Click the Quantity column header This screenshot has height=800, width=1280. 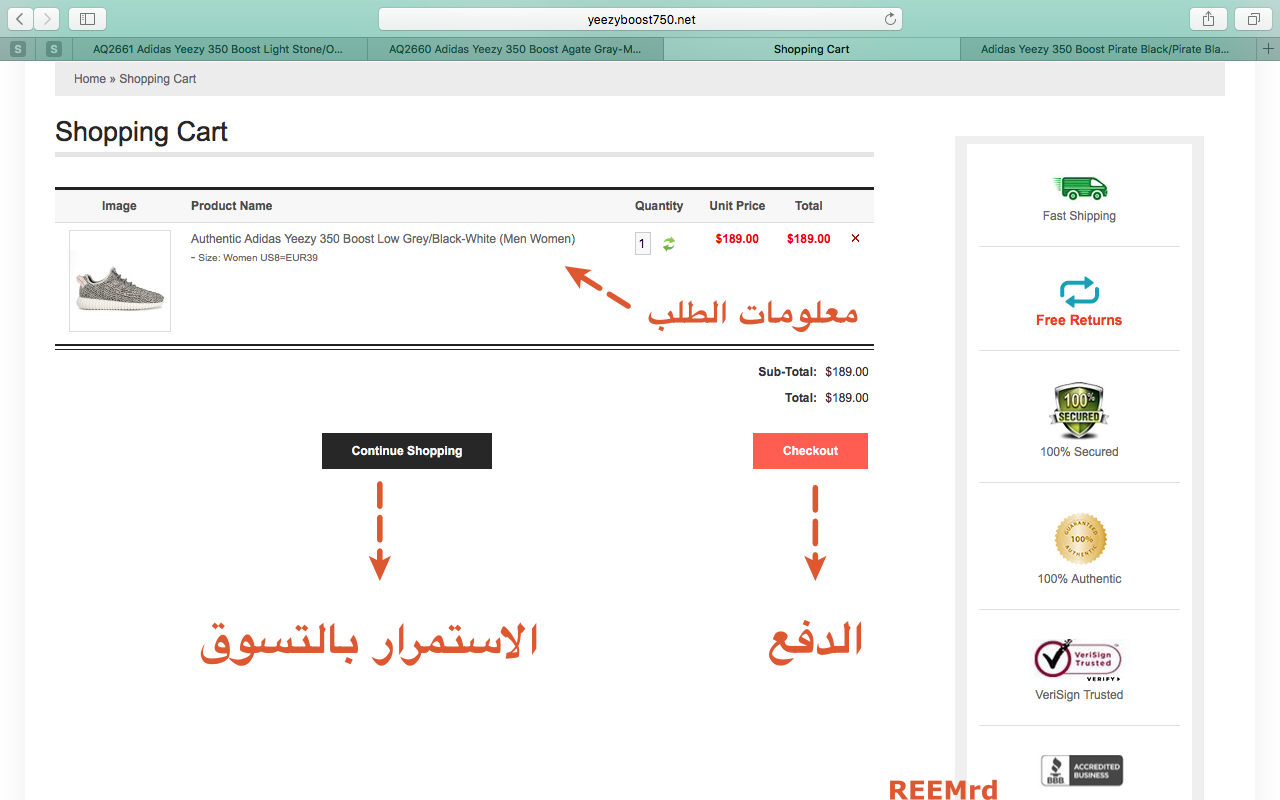(659, 206)
